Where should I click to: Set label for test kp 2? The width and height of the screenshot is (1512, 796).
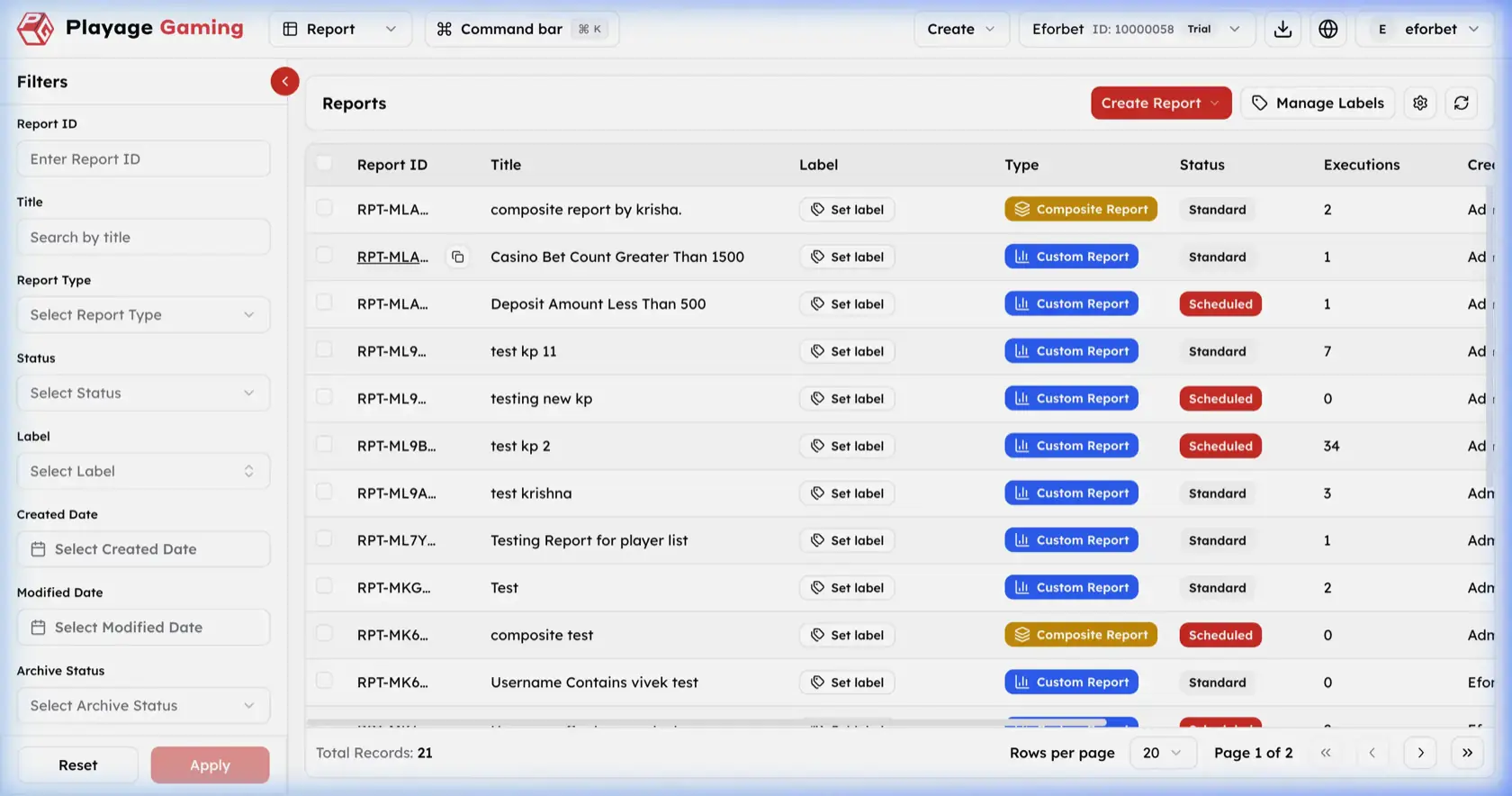tap(847, 446)
